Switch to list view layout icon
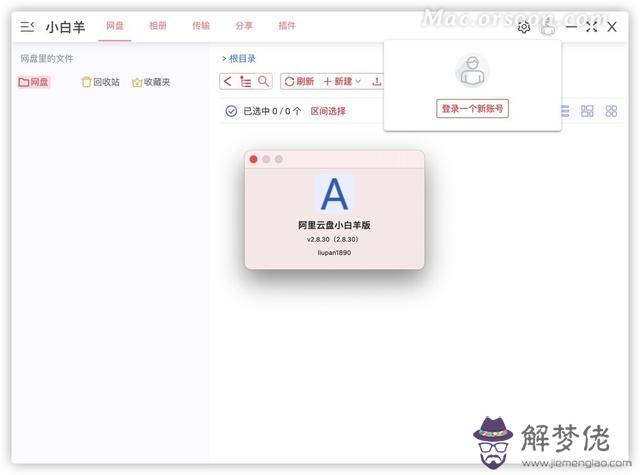640x475 pixels. [x=564, y=111]
